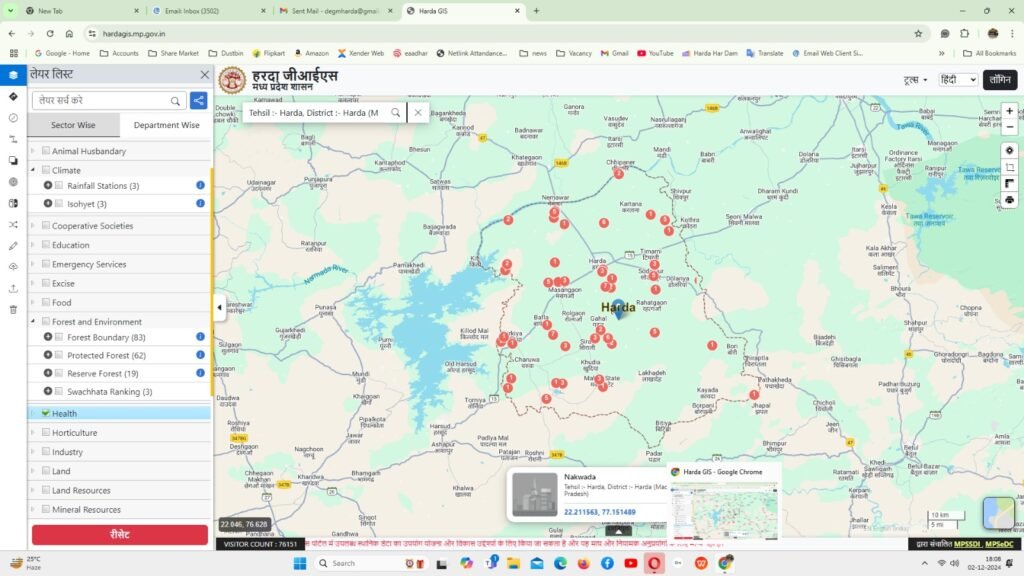This screenshot has width=1024, height=576.
Task: Switch to the Department Wise tab
Action: [x=166, y=126]
